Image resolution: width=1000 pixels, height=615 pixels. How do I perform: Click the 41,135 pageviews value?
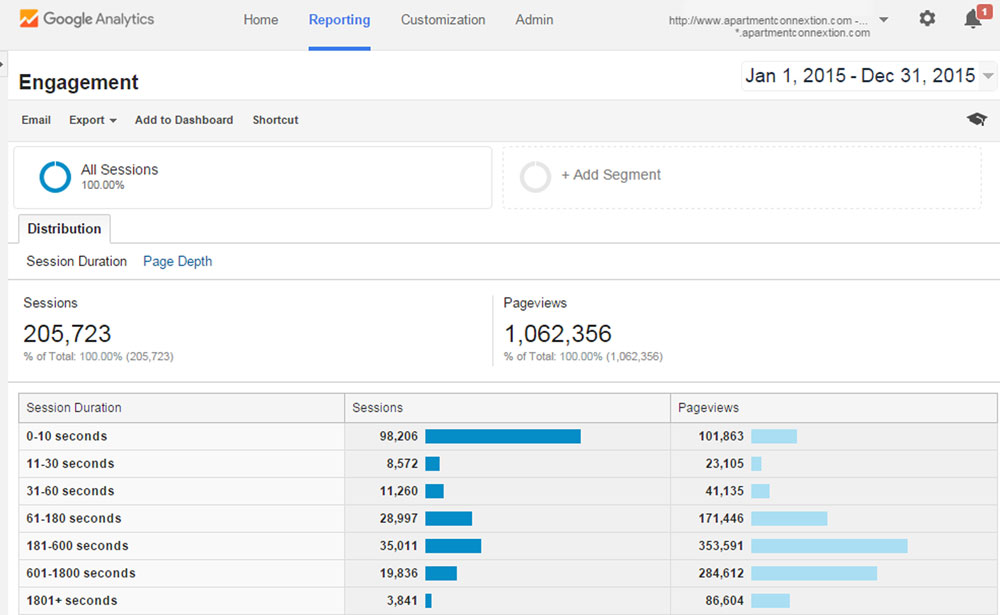724,491
